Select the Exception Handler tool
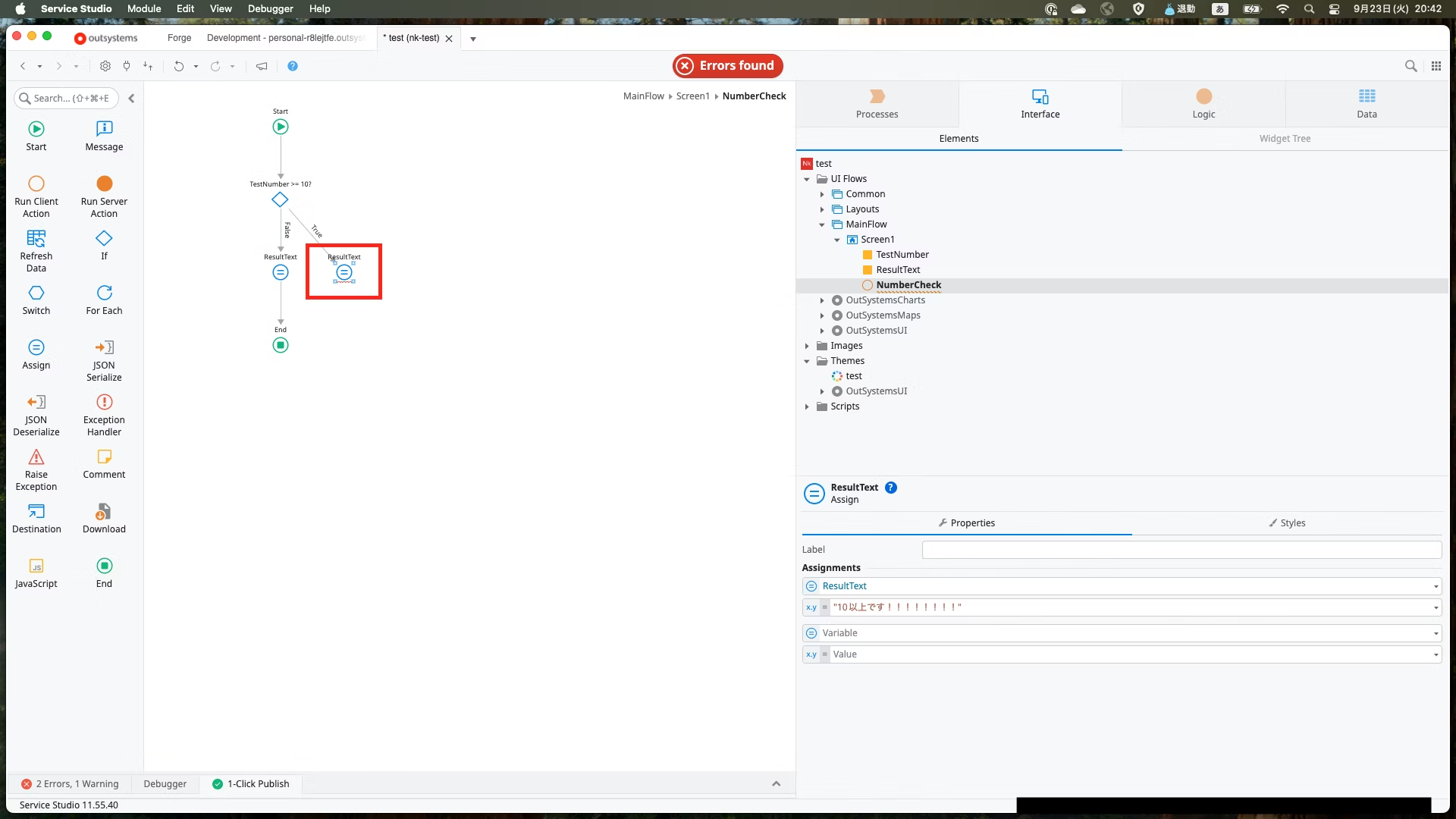 pyautogui.click(x=104, y=403)
